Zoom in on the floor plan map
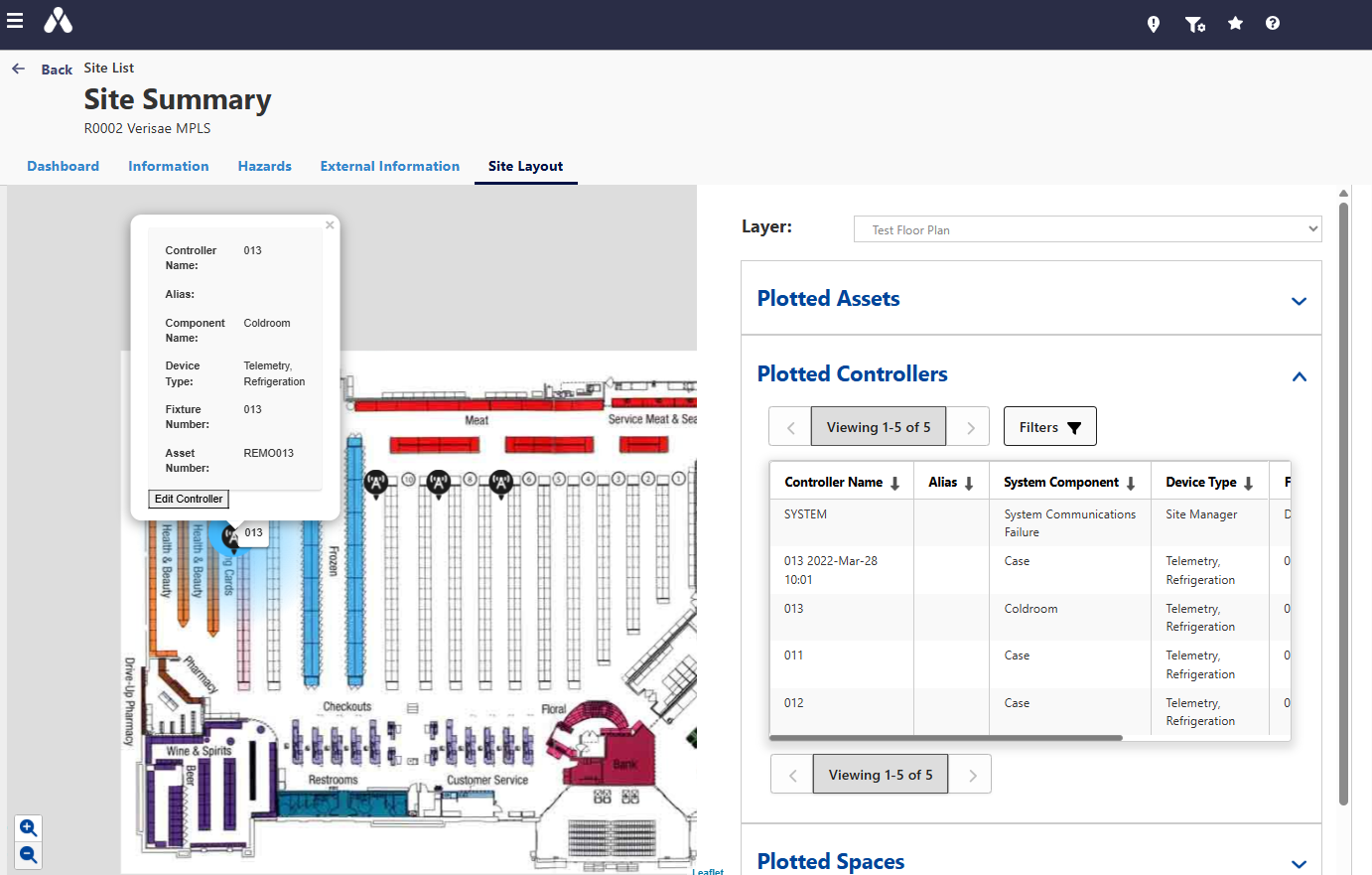Screen dimensions: 1372x875 [29, 827]
